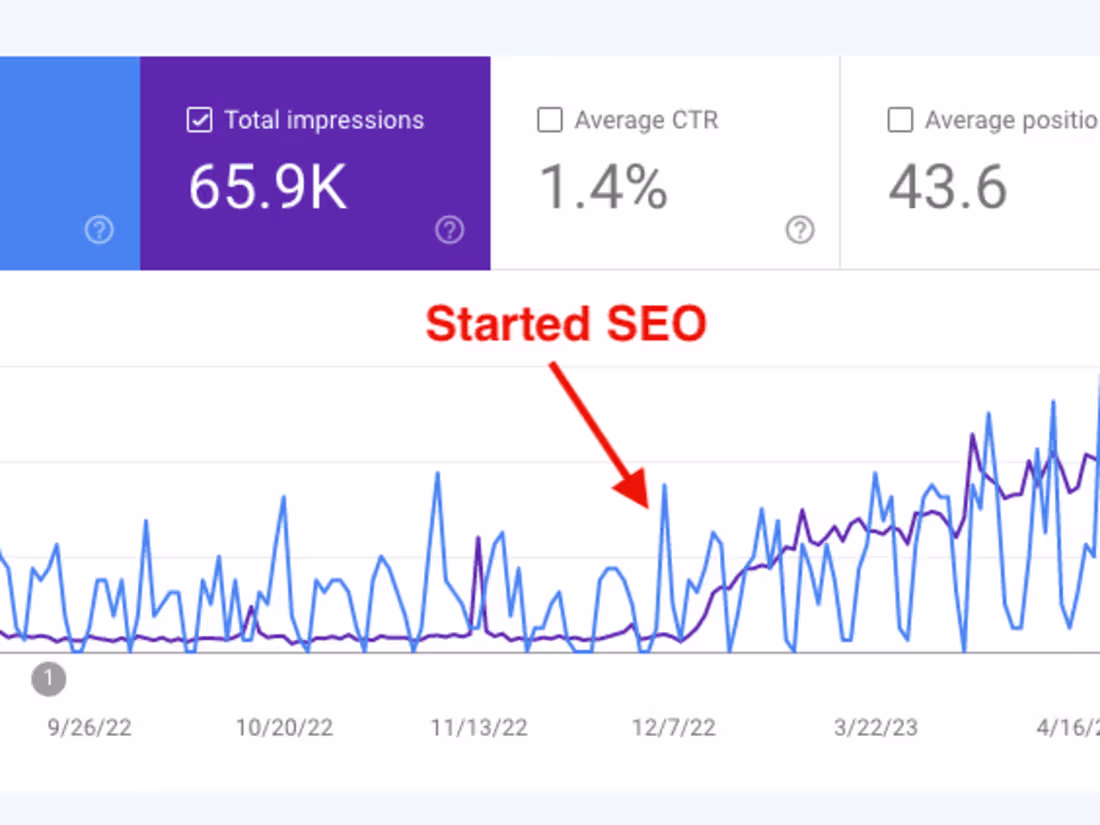Select the purple Total impressions card
Viewport: 1100px width, 825px height.
coord(315,163)
